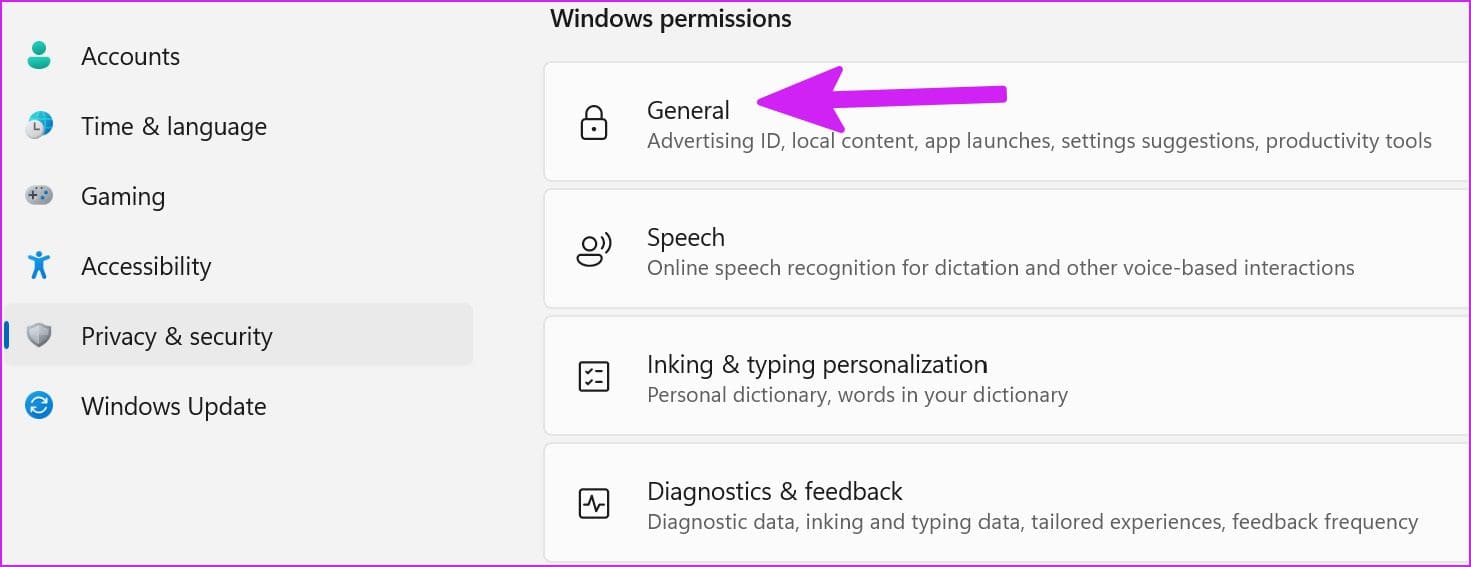Click the Gaming controller icon
The image size is (1471, 567).
click(39, 196)
